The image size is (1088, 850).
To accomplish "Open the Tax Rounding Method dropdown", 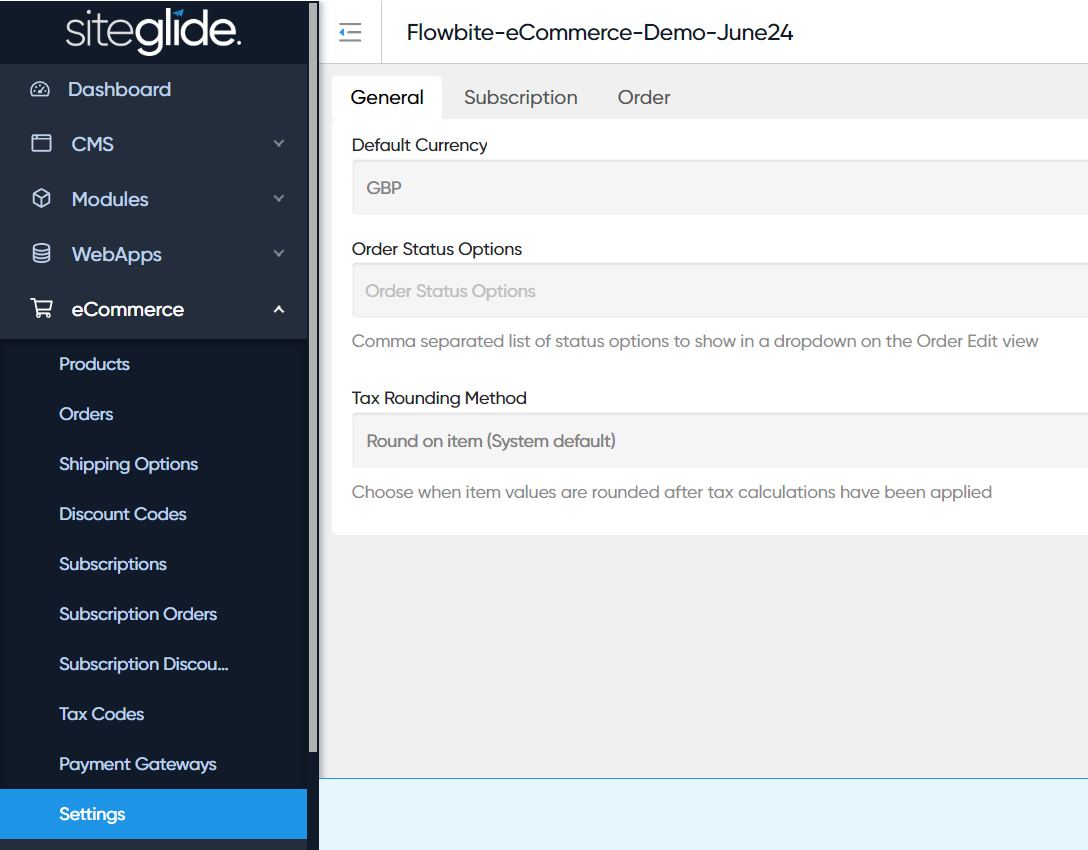I will click(718, 441).
